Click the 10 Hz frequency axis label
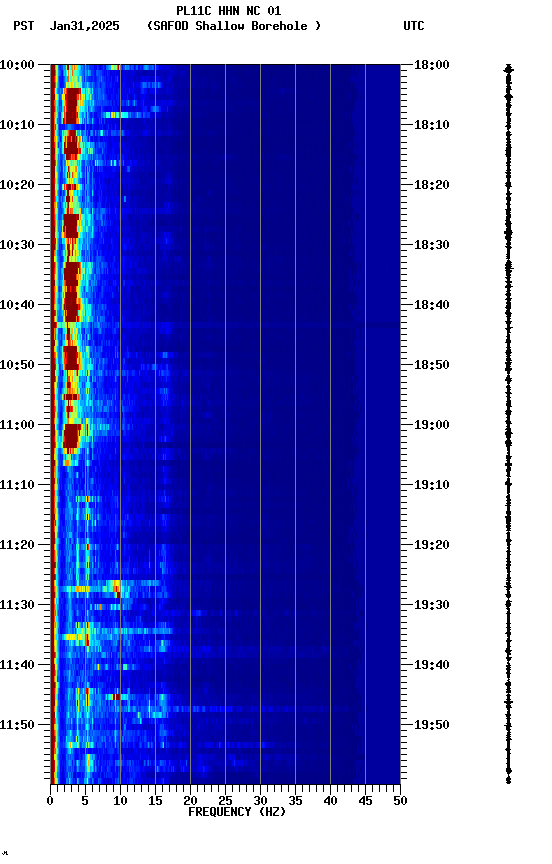The image size is (552, 864). 120,802
